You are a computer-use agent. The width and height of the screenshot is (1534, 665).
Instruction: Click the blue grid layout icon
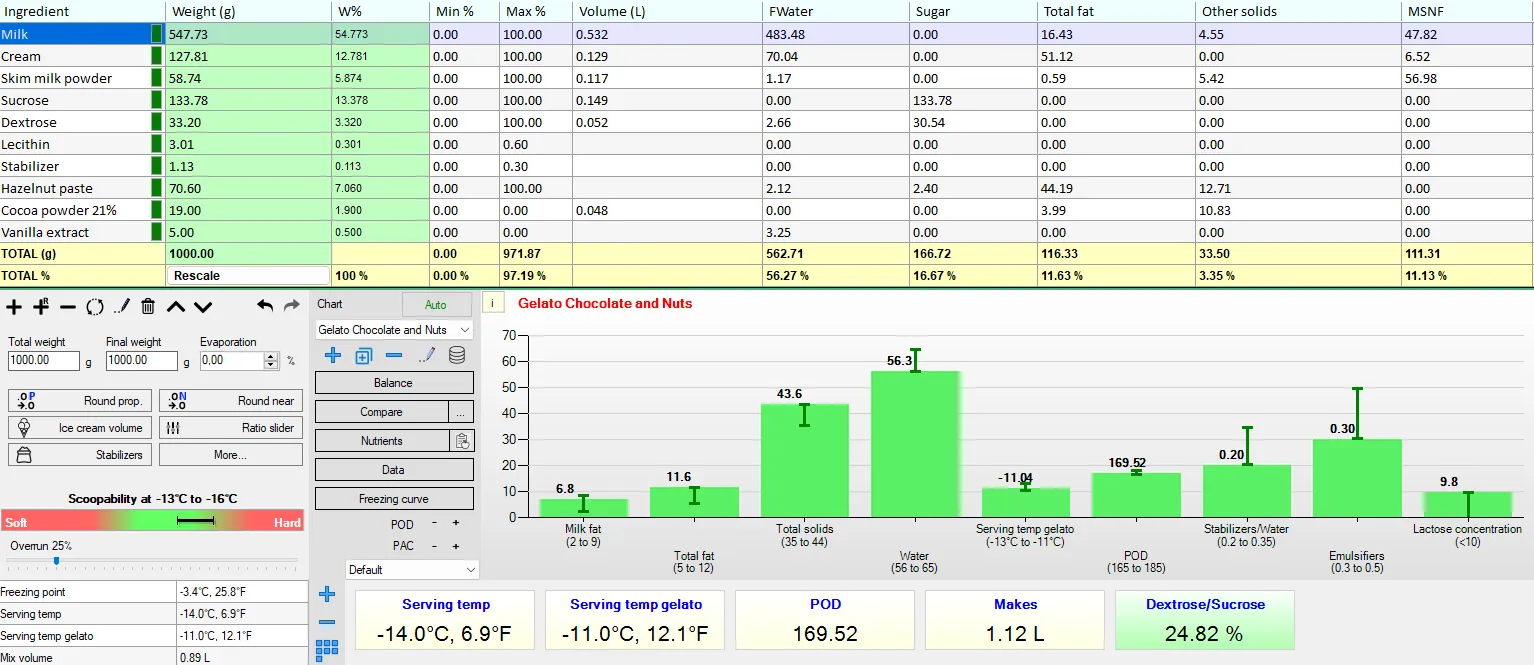(x=326, y=650)
